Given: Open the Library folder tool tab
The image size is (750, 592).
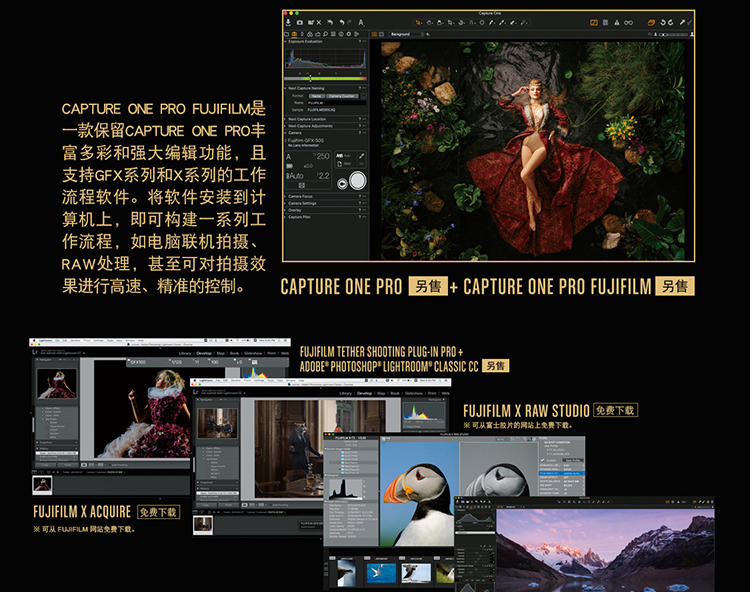Looking at the screenshot, I should pos(287,34).
